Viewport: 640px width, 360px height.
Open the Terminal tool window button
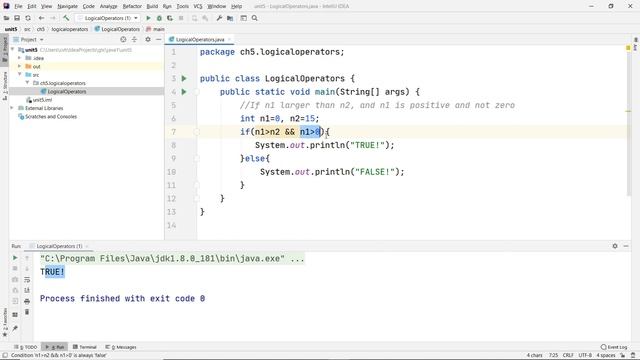[84, 347]
